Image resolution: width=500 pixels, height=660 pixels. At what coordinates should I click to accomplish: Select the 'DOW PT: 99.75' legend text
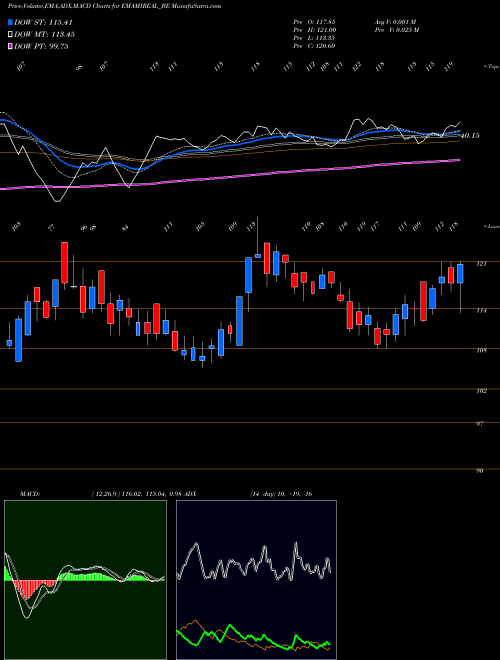(41, 46)
